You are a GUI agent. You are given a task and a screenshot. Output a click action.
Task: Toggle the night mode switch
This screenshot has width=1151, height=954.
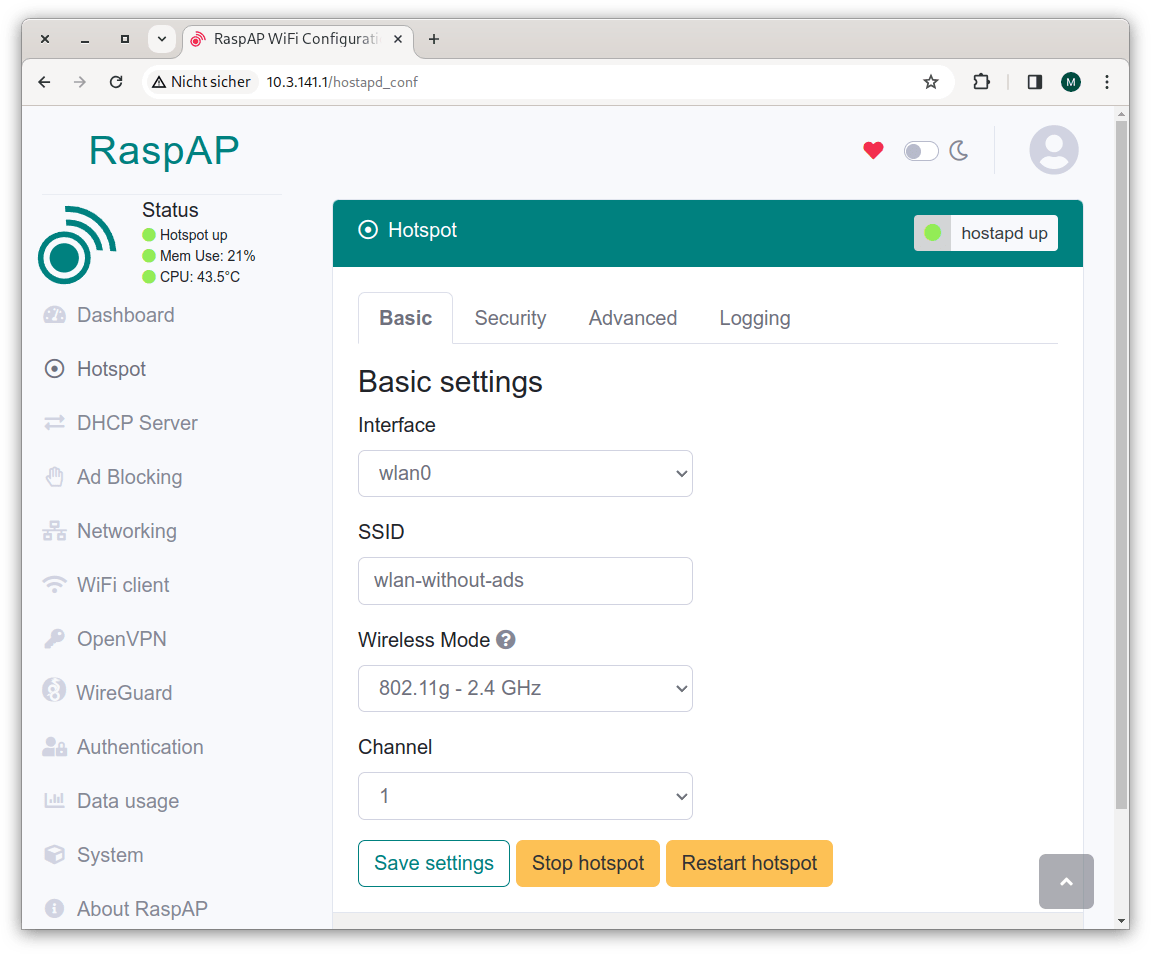tap(921, 151)
